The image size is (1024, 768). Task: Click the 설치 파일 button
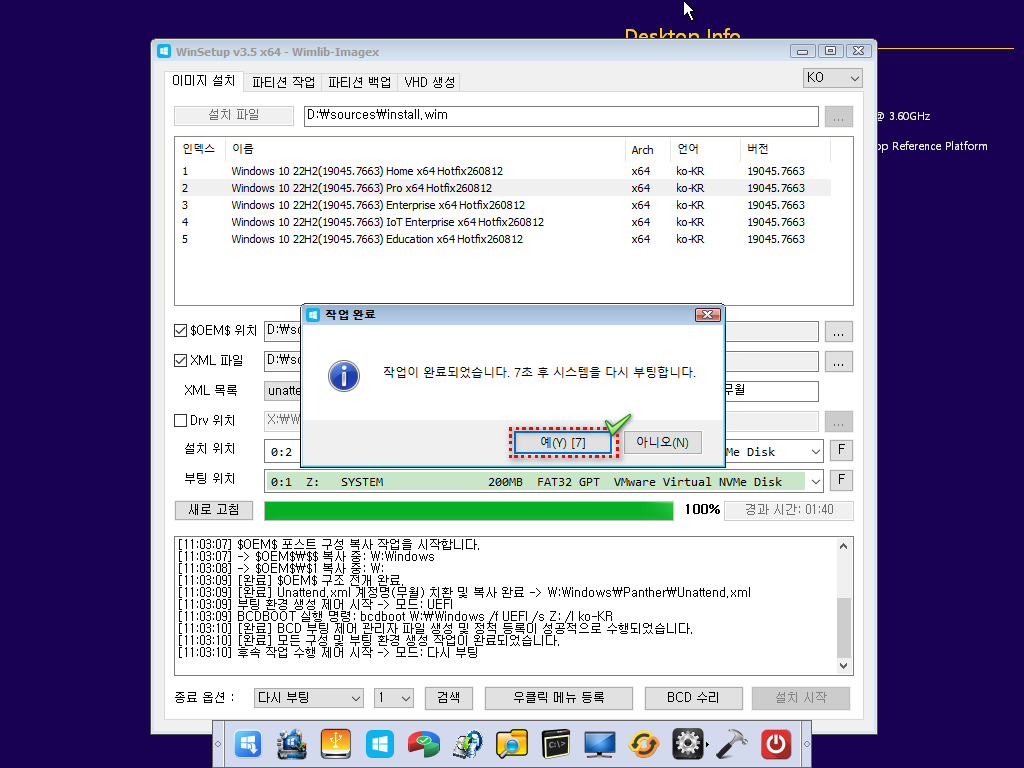coord(234,115)
